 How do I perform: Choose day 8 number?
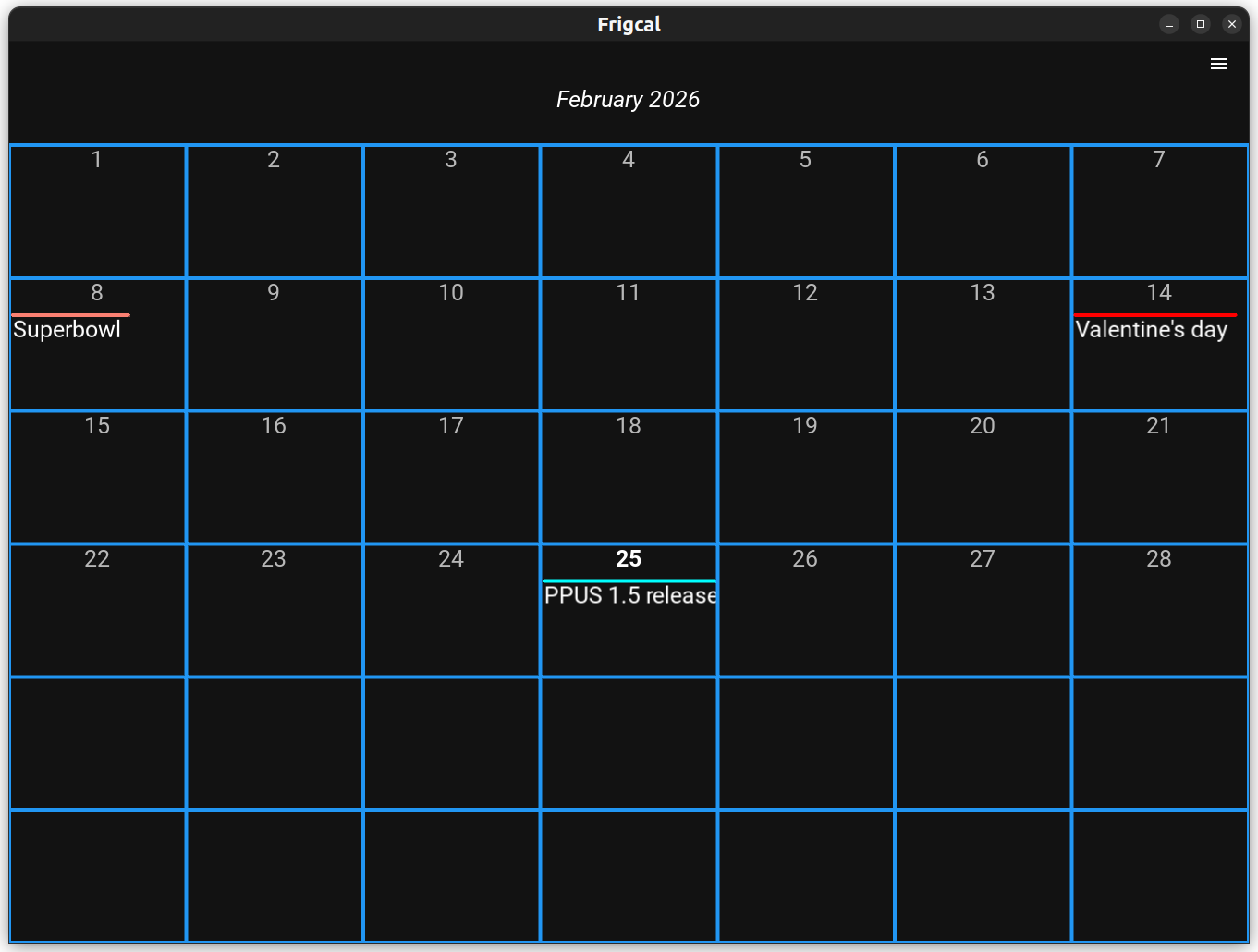tap(97, 293)
